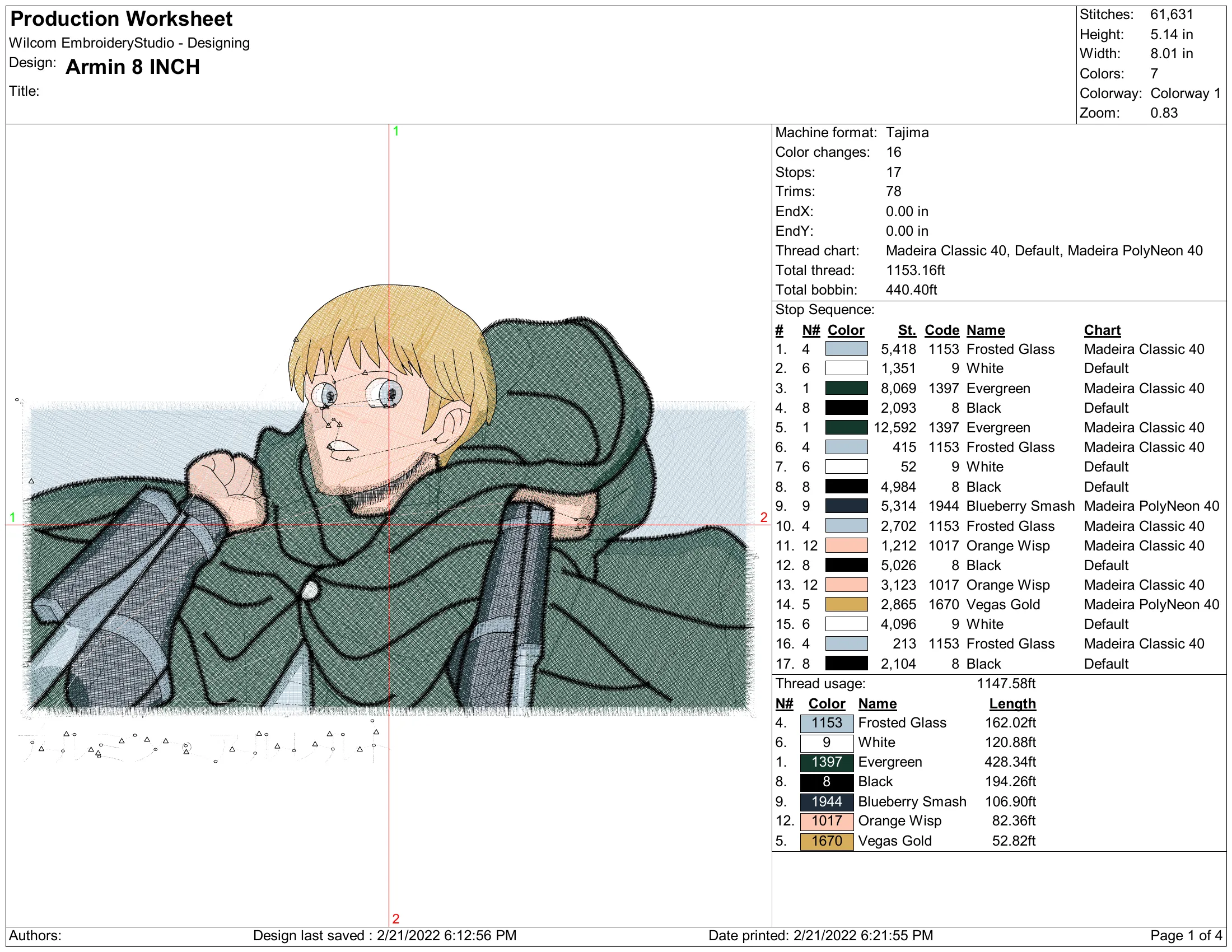This screenshot has height=952, width=1232.
Task: Click the 1017 Orange Wisp usage swatch
Action: 827,821
